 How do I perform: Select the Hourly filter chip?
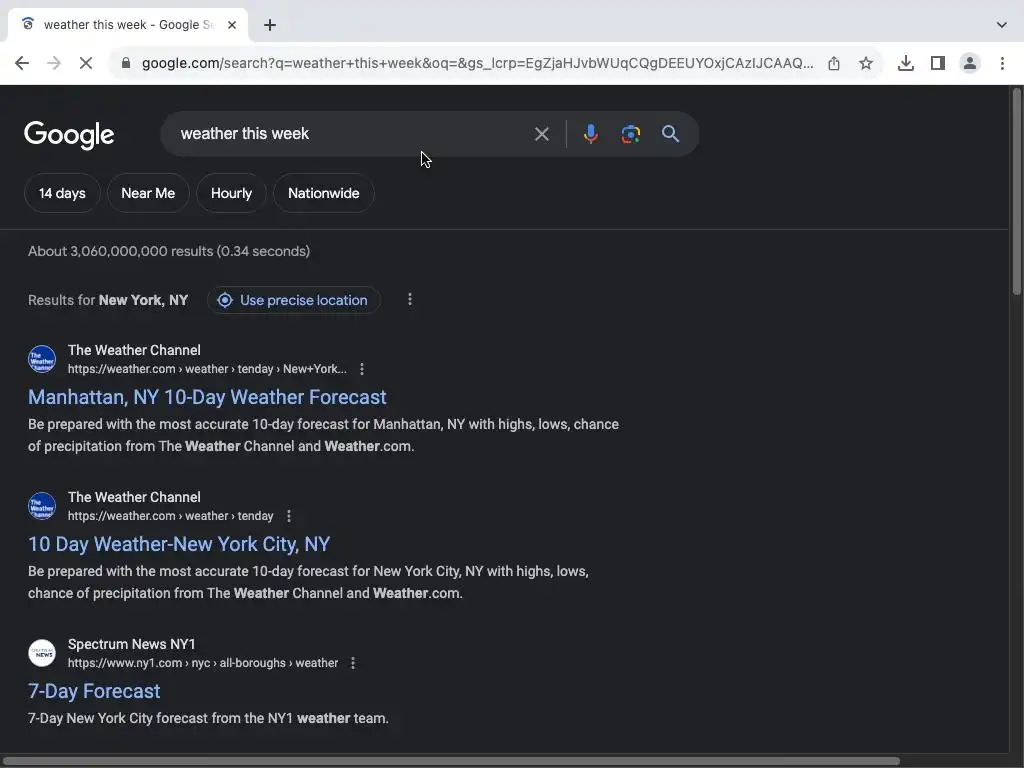coord(231,193)
